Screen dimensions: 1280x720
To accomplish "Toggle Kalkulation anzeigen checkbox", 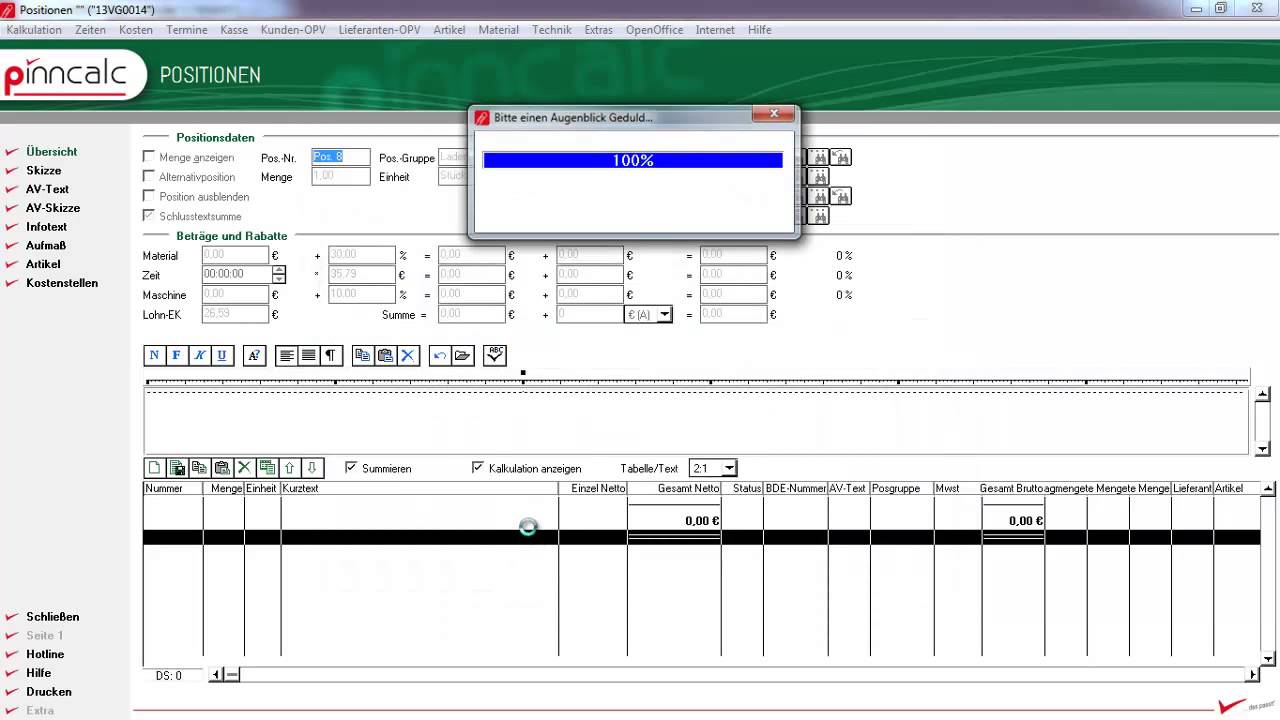I will pos(478,467).
